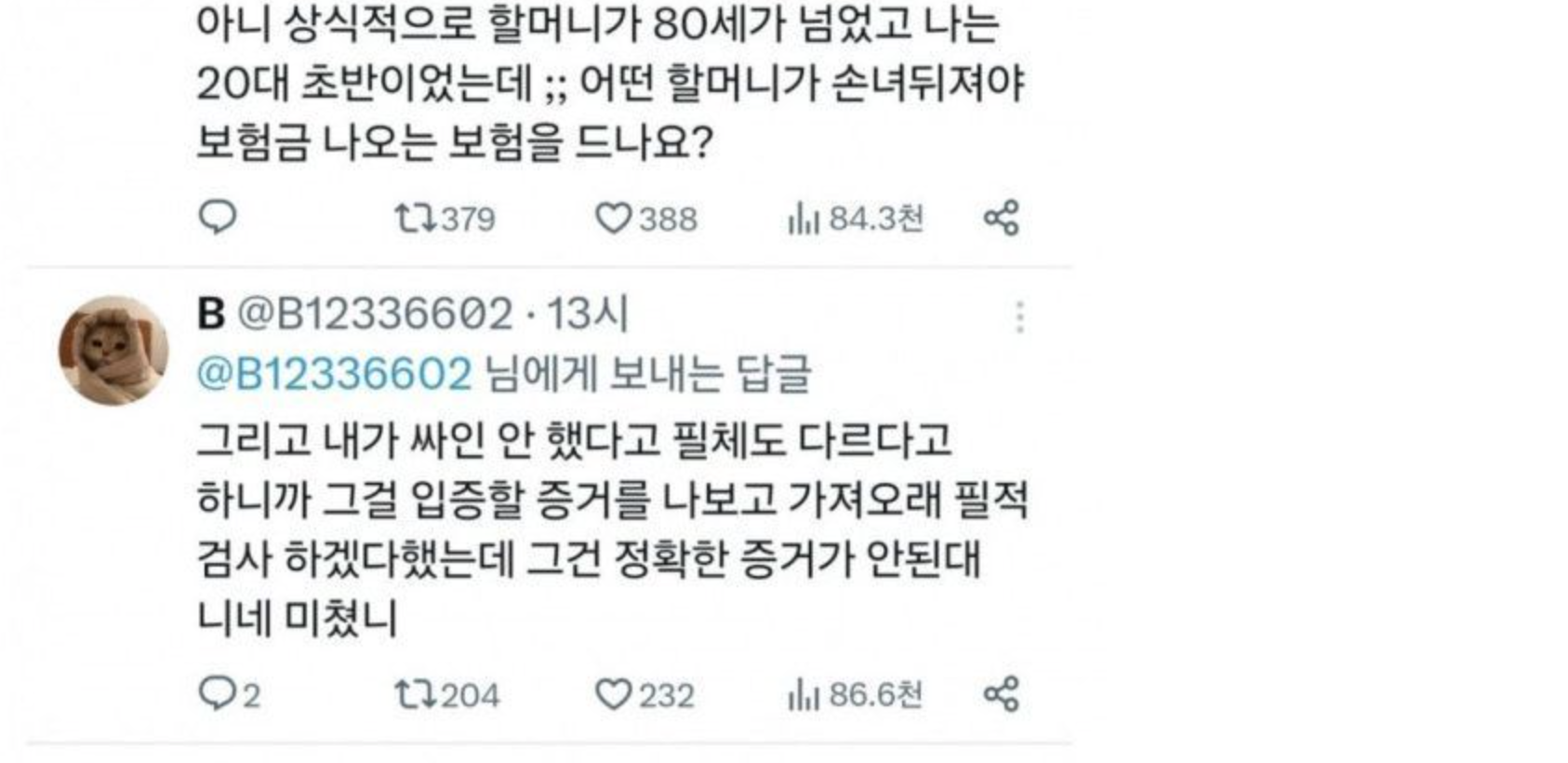1568x763 pixels.
Task: Like the tweet with 232 hearts
Action: pos(644,694)
